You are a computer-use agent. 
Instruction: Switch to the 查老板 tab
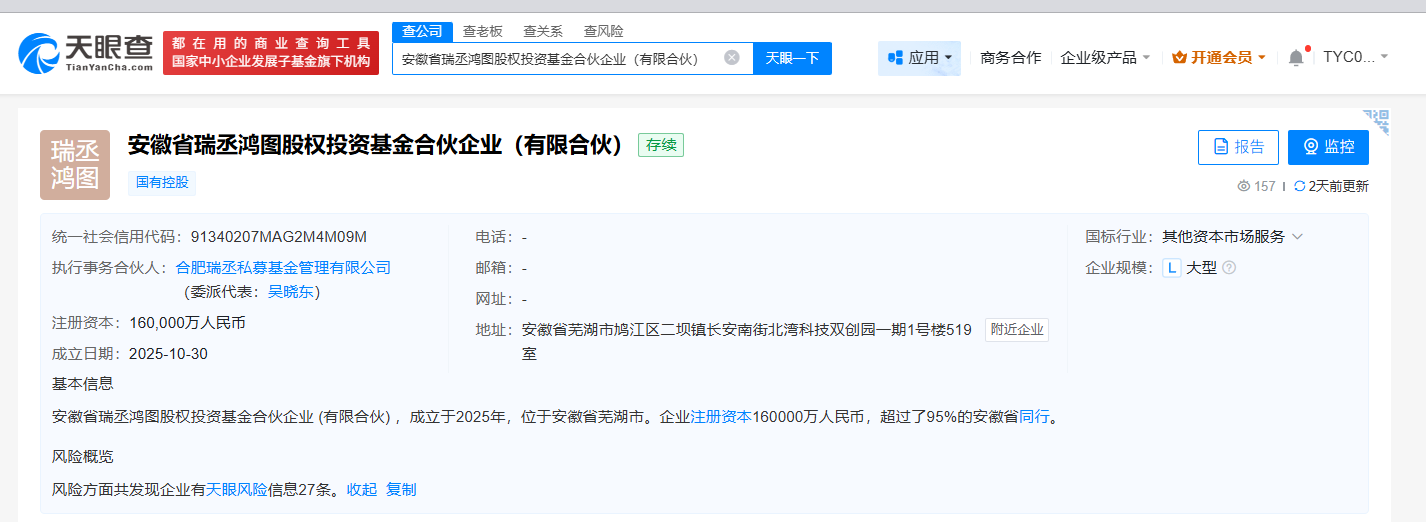pyautogui.click(x=482, y=31)
